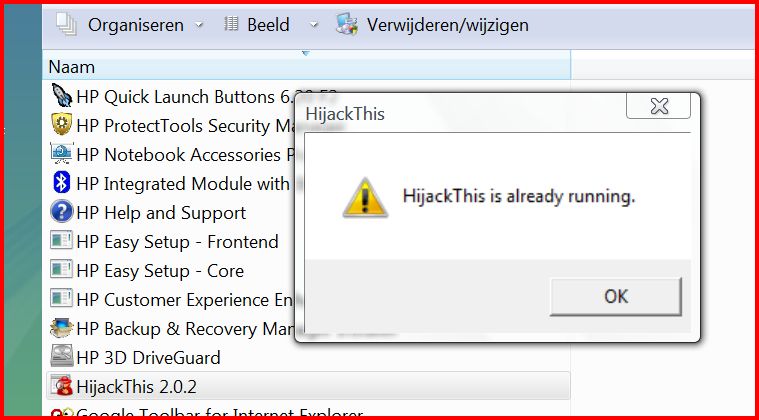759x420 pixels.
Task: Choose Verwijderen/wijzigen in the toolbar
Action: (x=433, y=25)
